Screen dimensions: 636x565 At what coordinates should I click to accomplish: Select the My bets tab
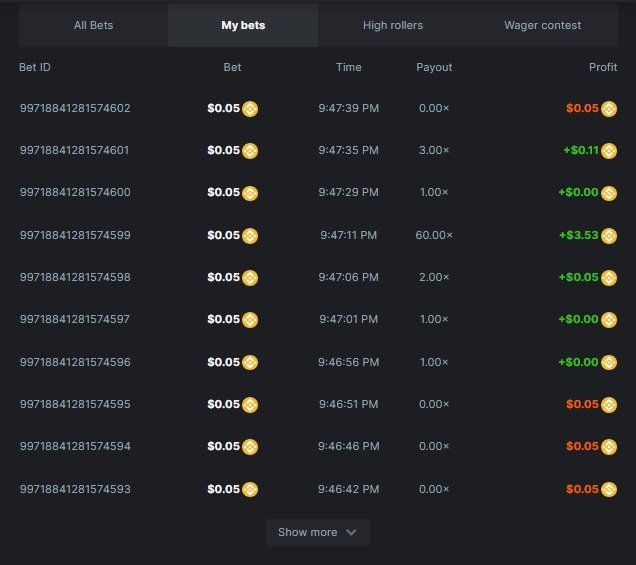point(243,25)
